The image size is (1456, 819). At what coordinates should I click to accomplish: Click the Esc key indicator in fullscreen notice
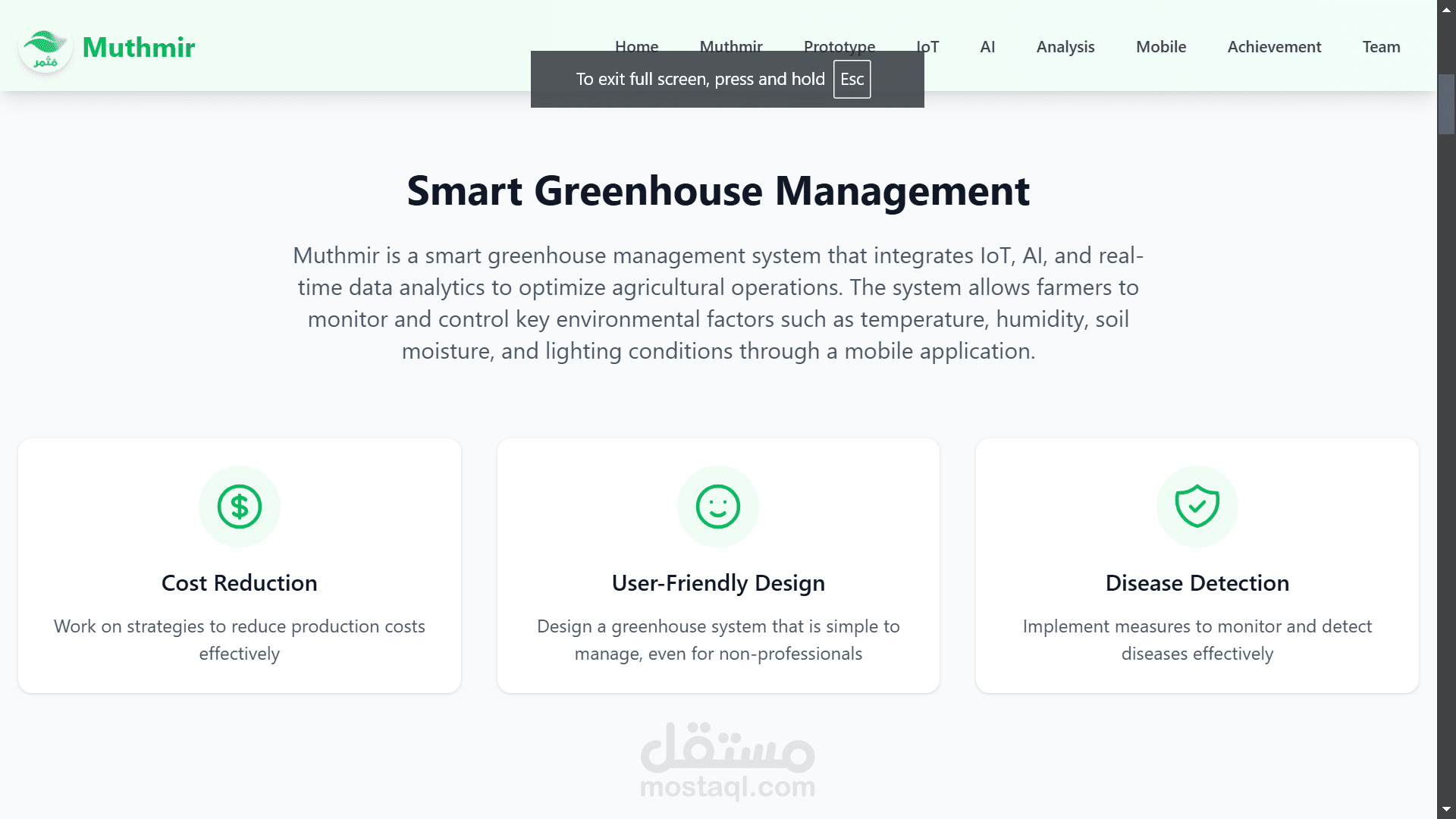click(852, 80)
